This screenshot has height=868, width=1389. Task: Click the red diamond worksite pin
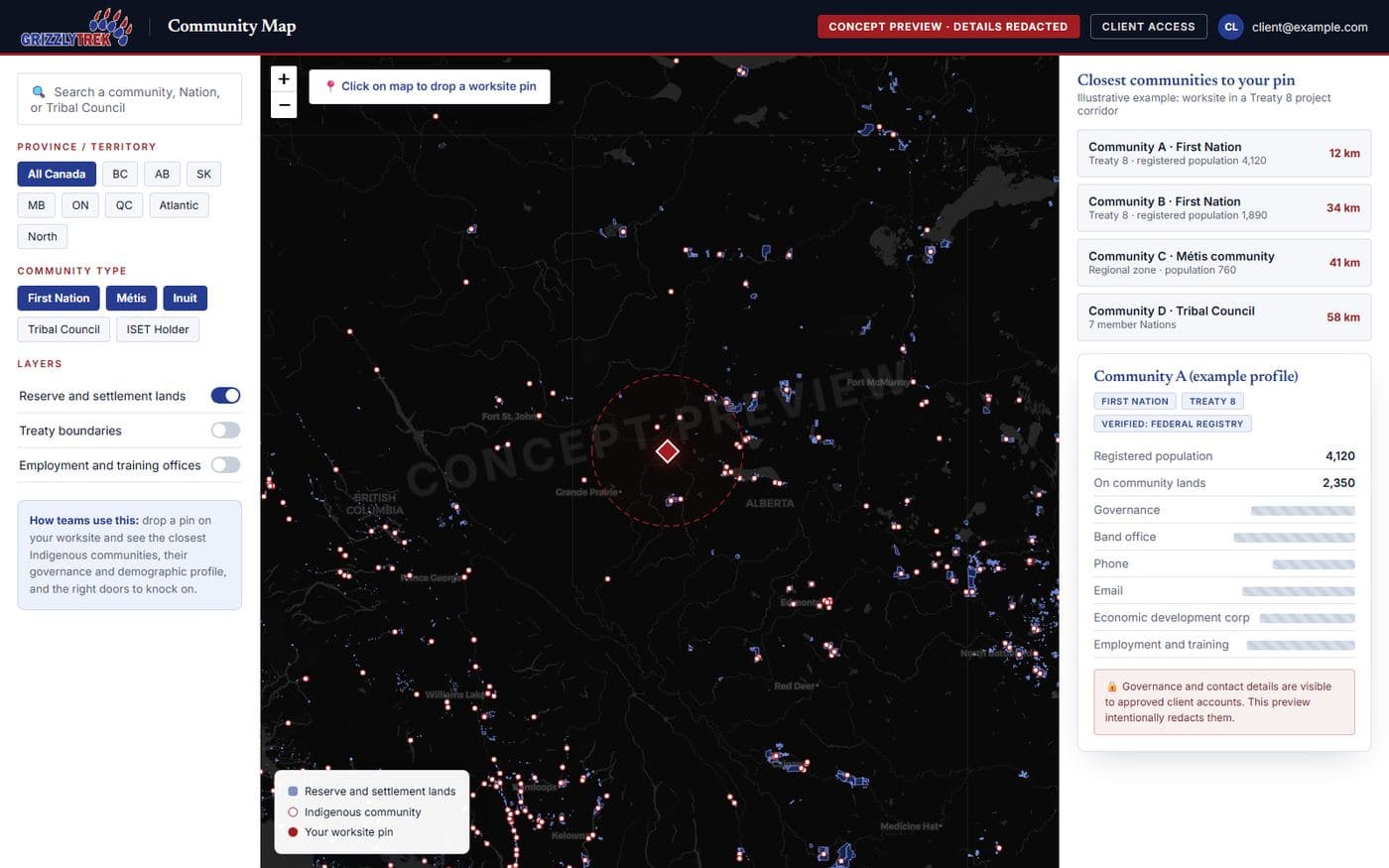[668, 451]
